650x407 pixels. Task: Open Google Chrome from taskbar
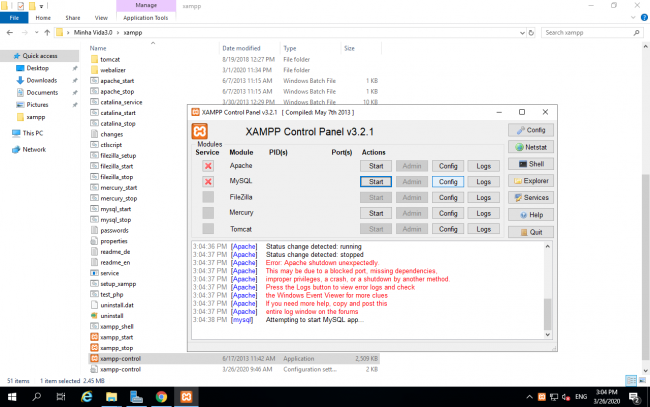pos(161,397)
